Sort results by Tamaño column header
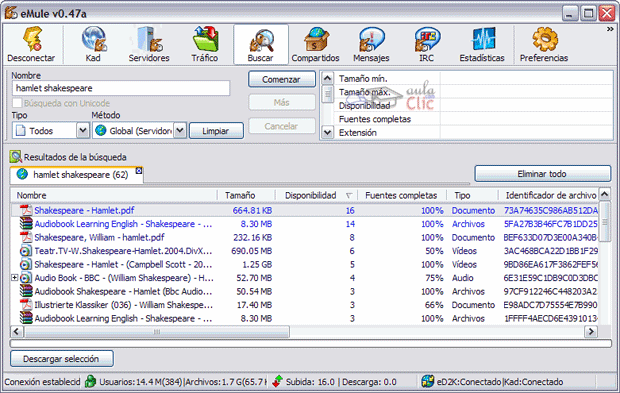620x393 pixels. [246, 195]
